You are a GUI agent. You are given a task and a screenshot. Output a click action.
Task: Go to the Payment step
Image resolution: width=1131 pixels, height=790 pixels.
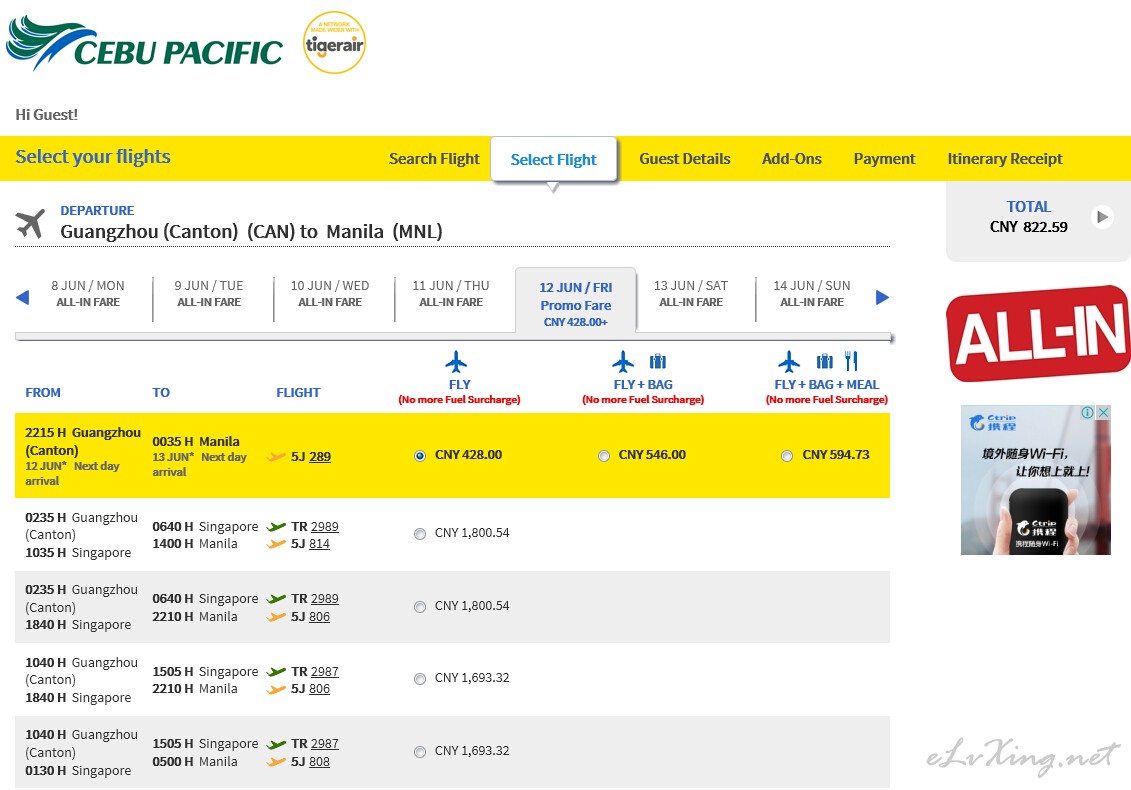884,159
